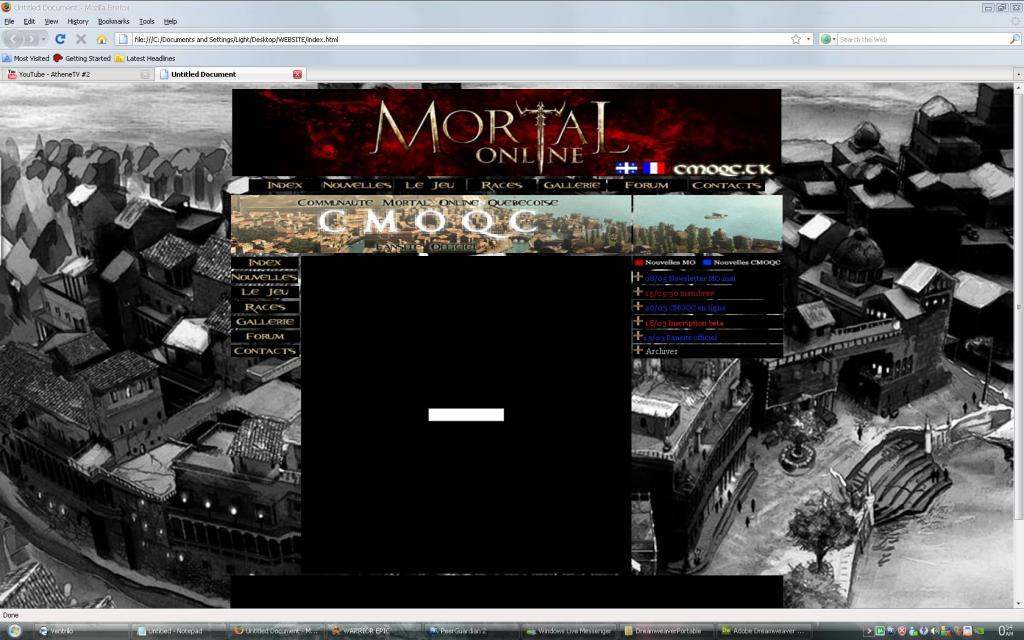The height and width of the screenshot is (640, 1024).
Task: Open the File menu
Action: [9, 22]
